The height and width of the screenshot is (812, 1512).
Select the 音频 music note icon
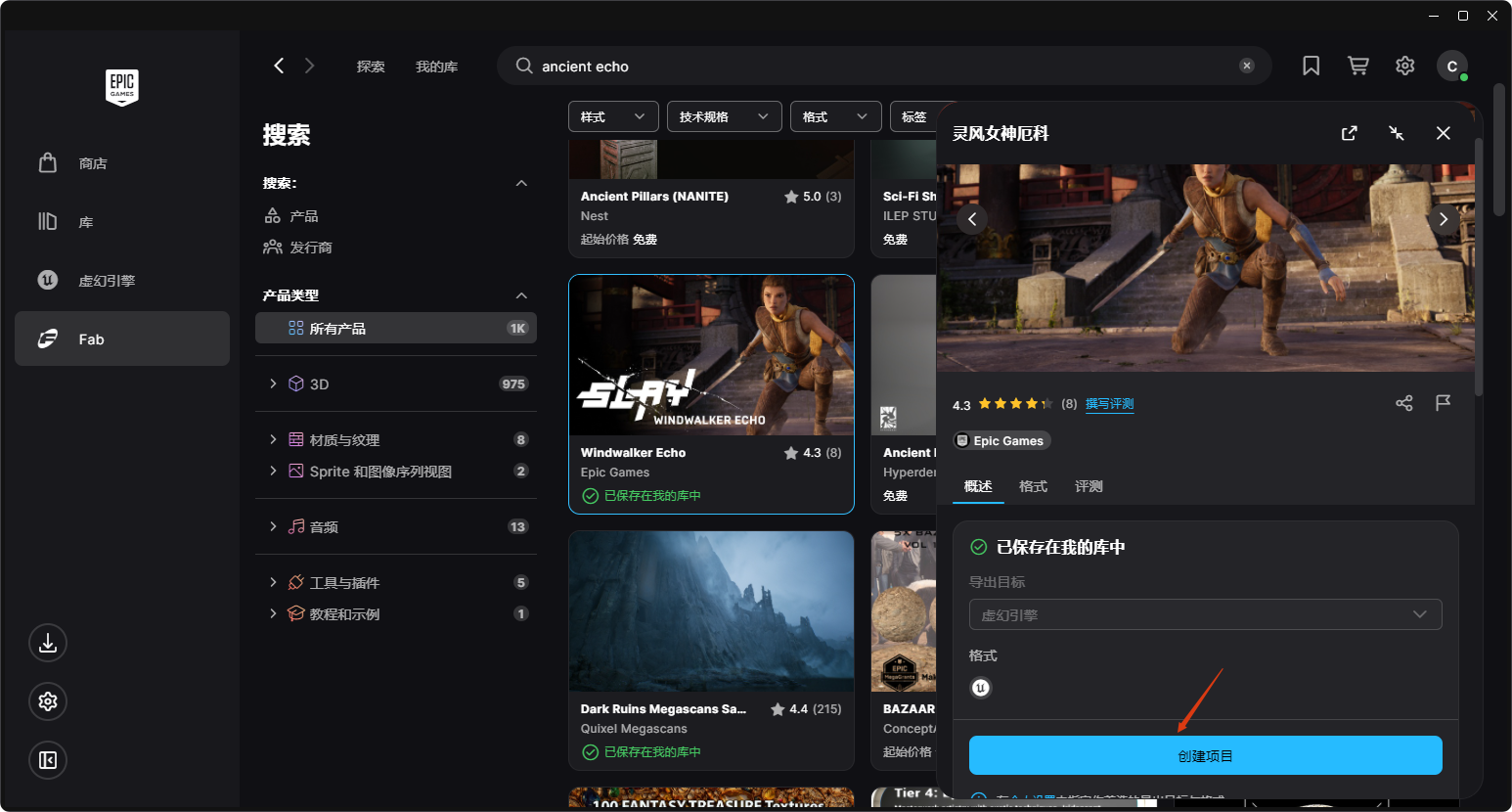pos(296,526)
